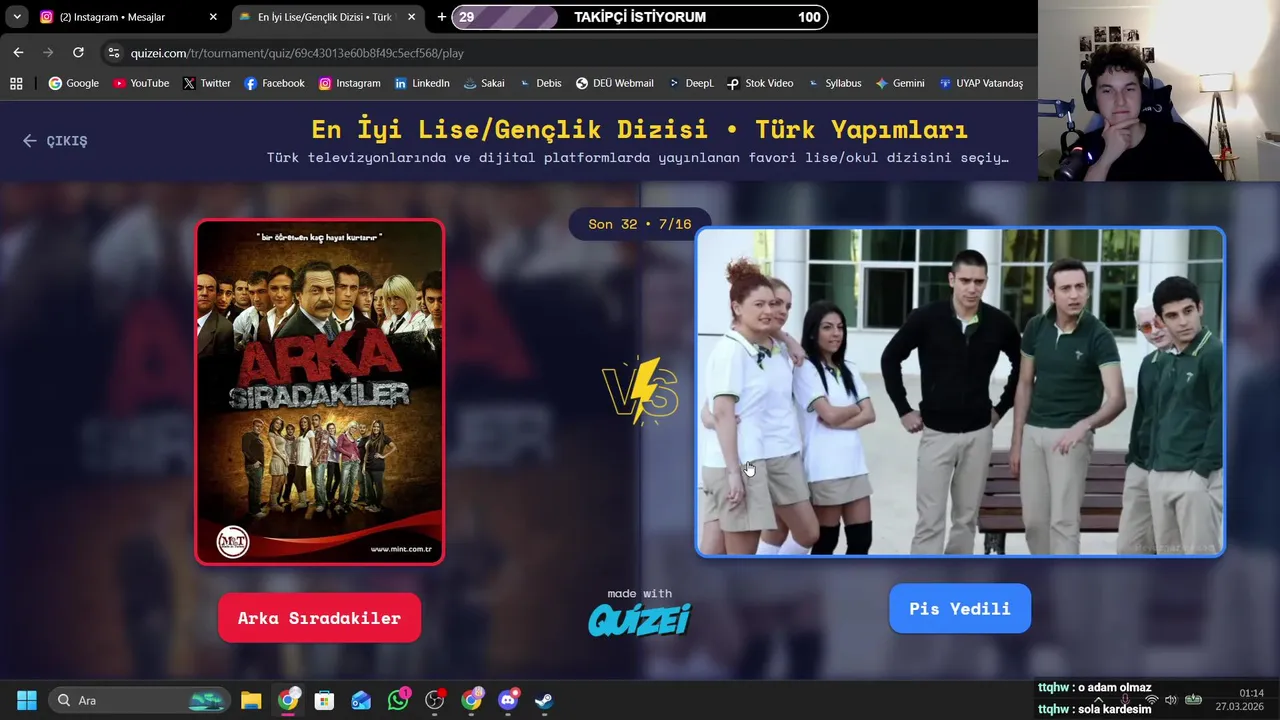Open Steam from the taskbar

[x=544, y=700]
